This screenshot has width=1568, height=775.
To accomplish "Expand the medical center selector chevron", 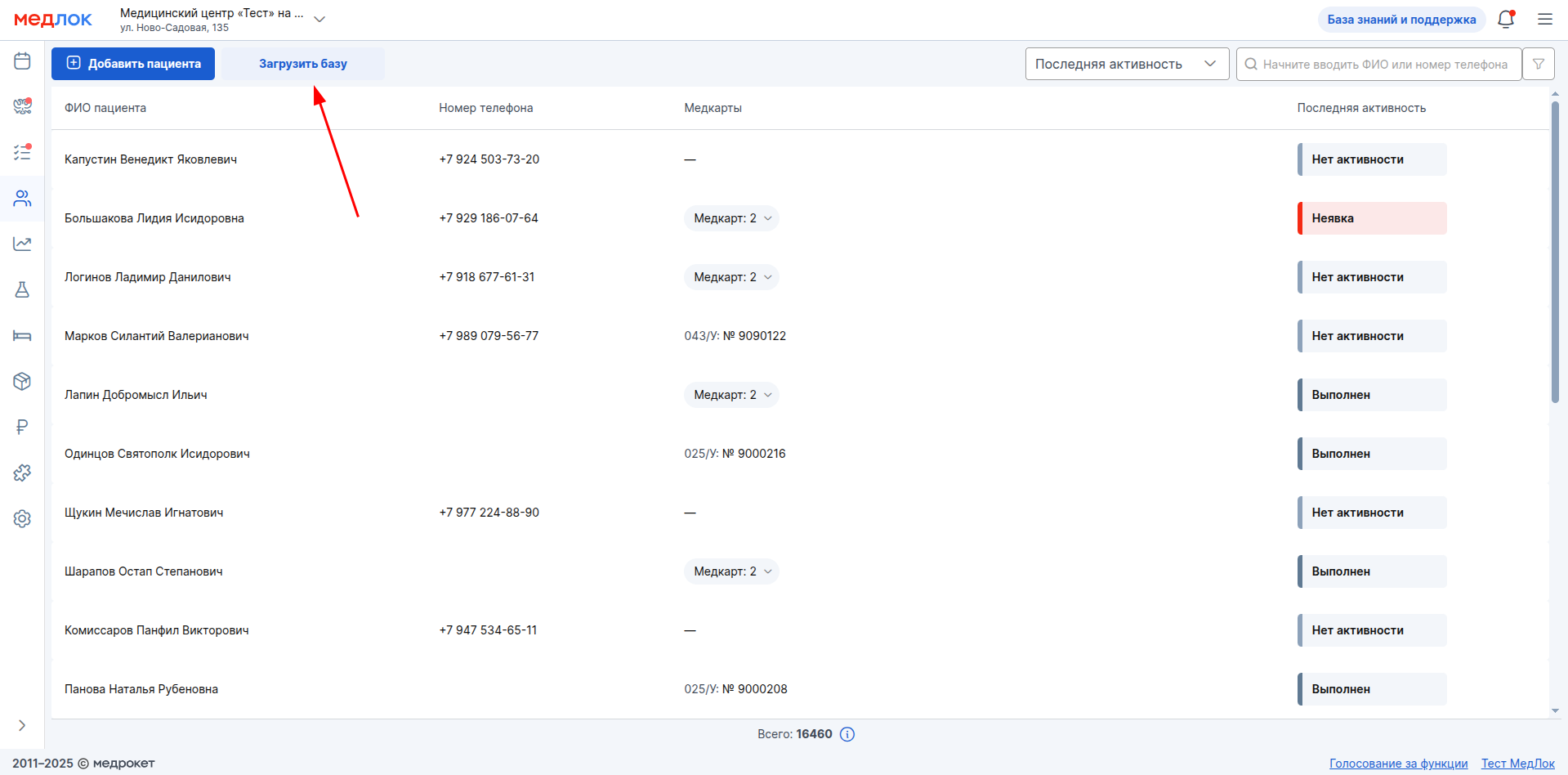I will [319, 20].
